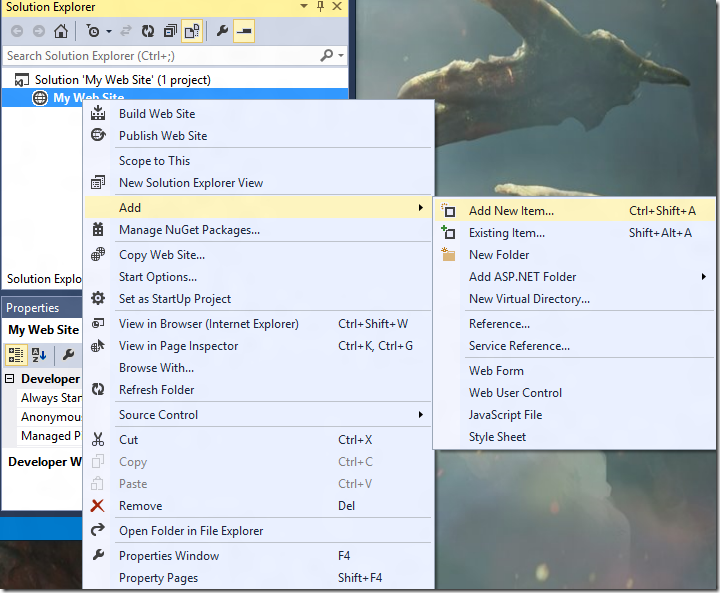The image size is (720, 593).
Task: Select the Managed P property row
Action: point(51,435)
